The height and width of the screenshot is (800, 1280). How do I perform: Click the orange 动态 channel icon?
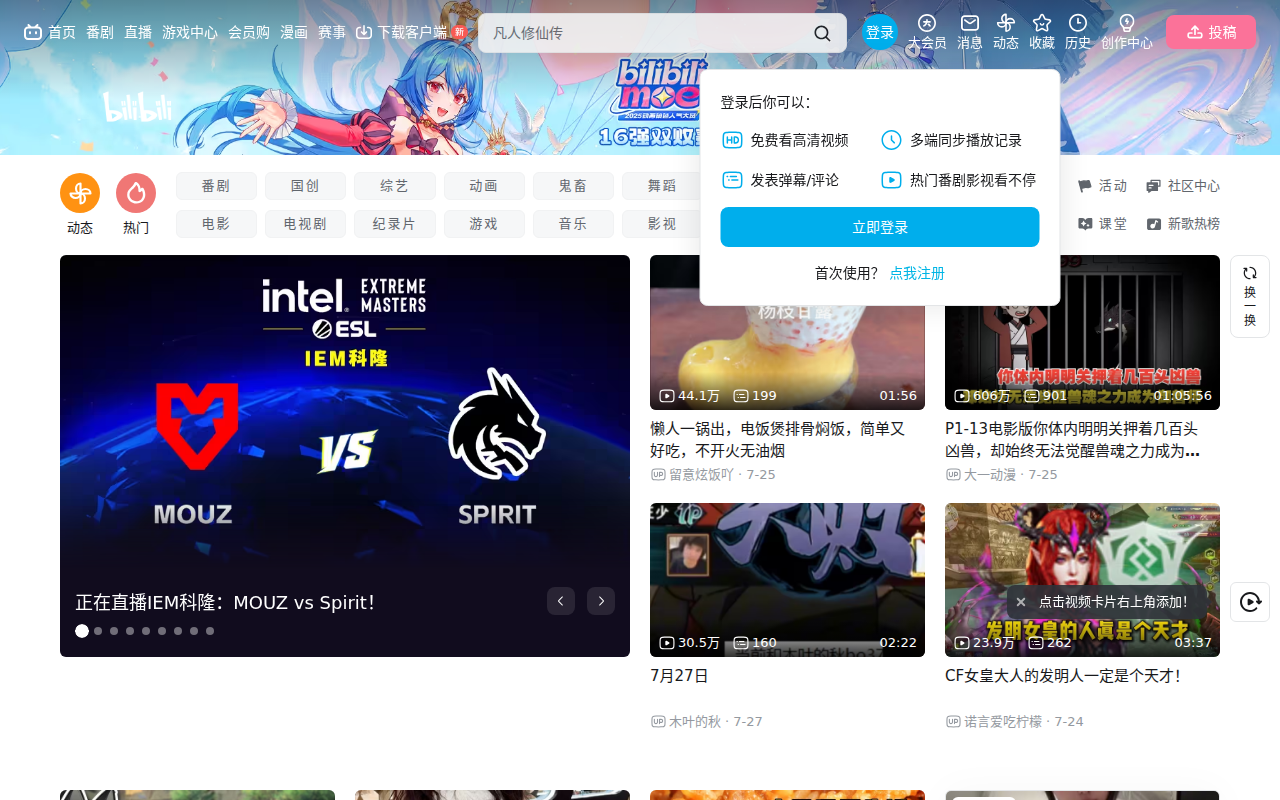(80, 193)
